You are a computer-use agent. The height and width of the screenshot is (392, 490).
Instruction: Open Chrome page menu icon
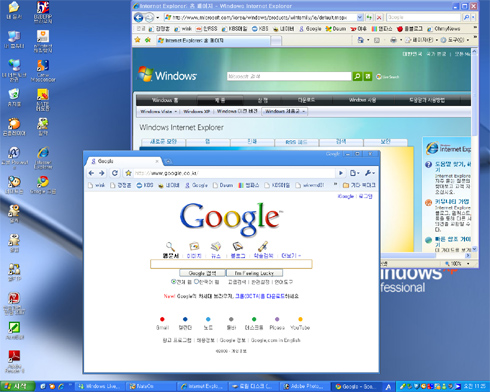coord(355,173)
